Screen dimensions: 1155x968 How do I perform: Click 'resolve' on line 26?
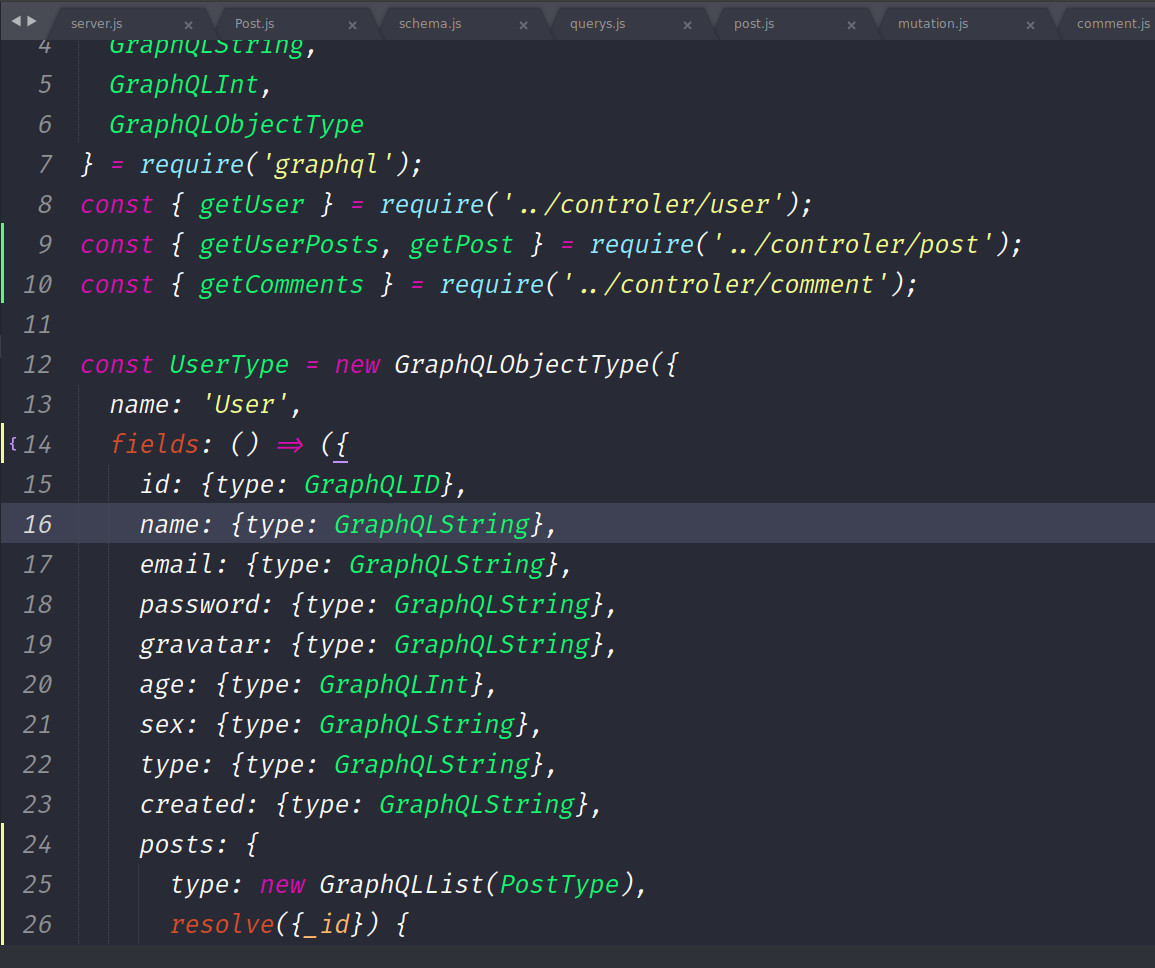222,924
